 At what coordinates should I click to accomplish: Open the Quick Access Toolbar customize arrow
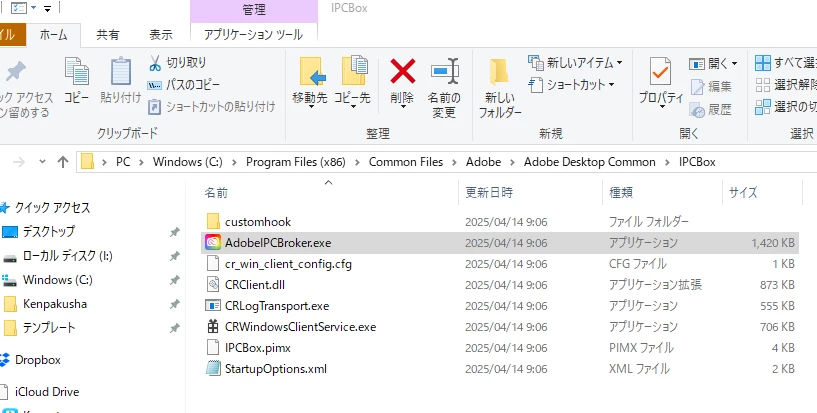click(x=47, y=8)
